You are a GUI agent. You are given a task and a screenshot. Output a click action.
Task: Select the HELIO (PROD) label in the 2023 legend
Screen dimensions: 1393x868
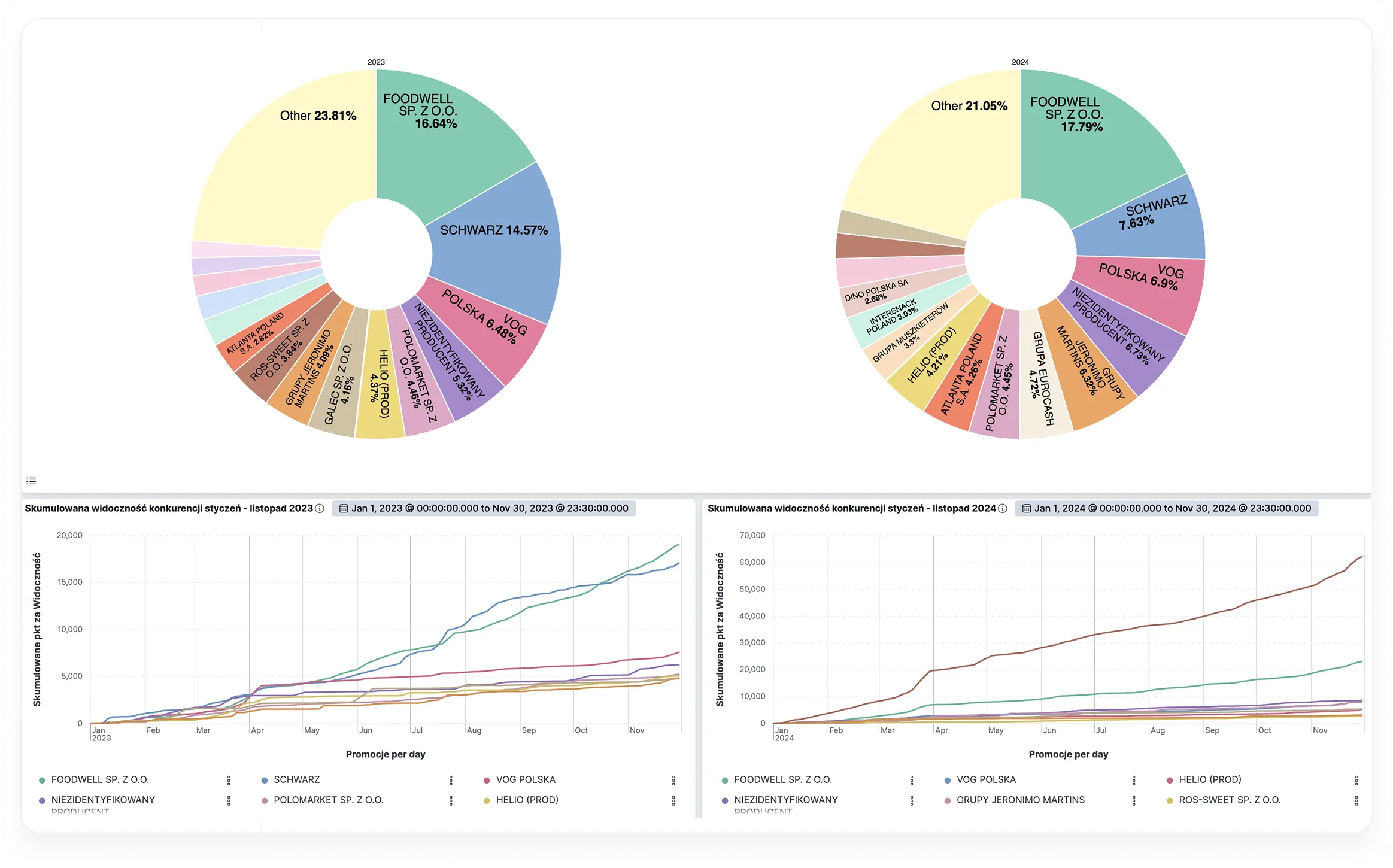527,800
